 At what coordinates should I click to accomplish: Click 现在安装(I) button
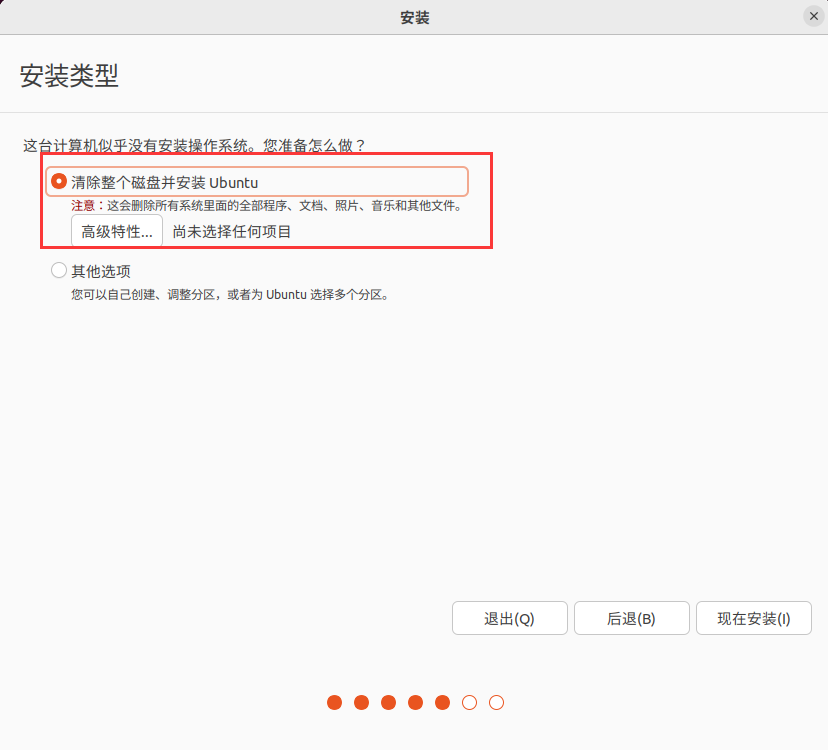754,618
